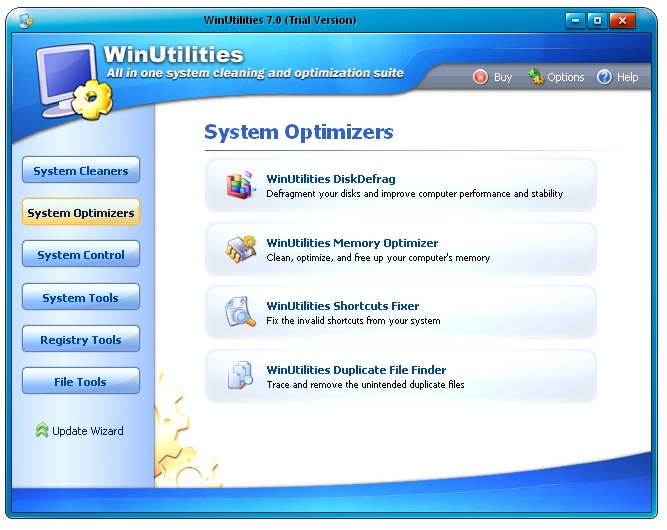
Task: Launch WinUtilities Shortcuts Fixer title link
Action: 343,306
